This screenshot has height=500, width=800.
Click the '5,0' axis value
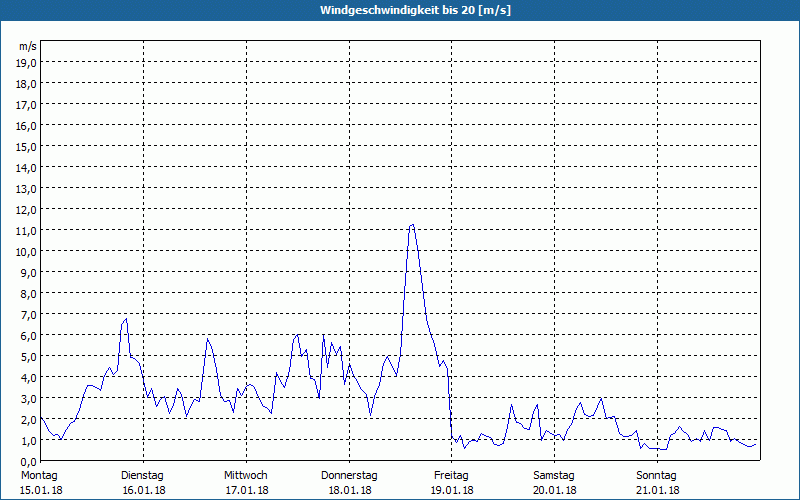pyautogui.click(x=29, y=357)
